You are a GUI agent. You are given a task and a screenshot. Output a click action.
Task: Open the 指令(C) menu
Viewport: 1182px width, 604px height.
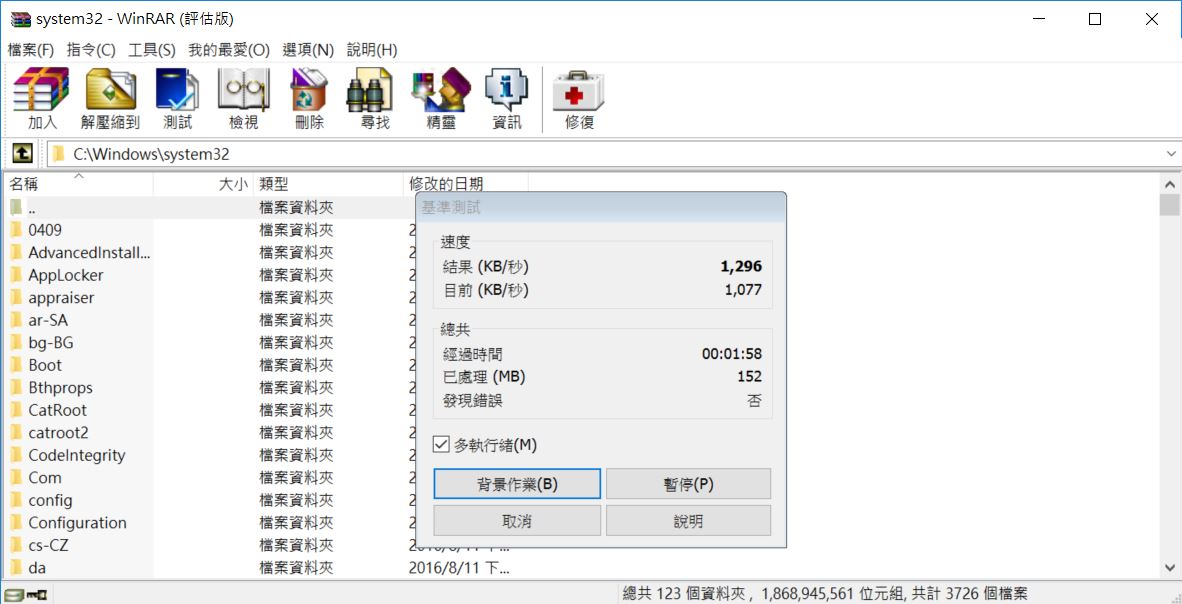91,50
